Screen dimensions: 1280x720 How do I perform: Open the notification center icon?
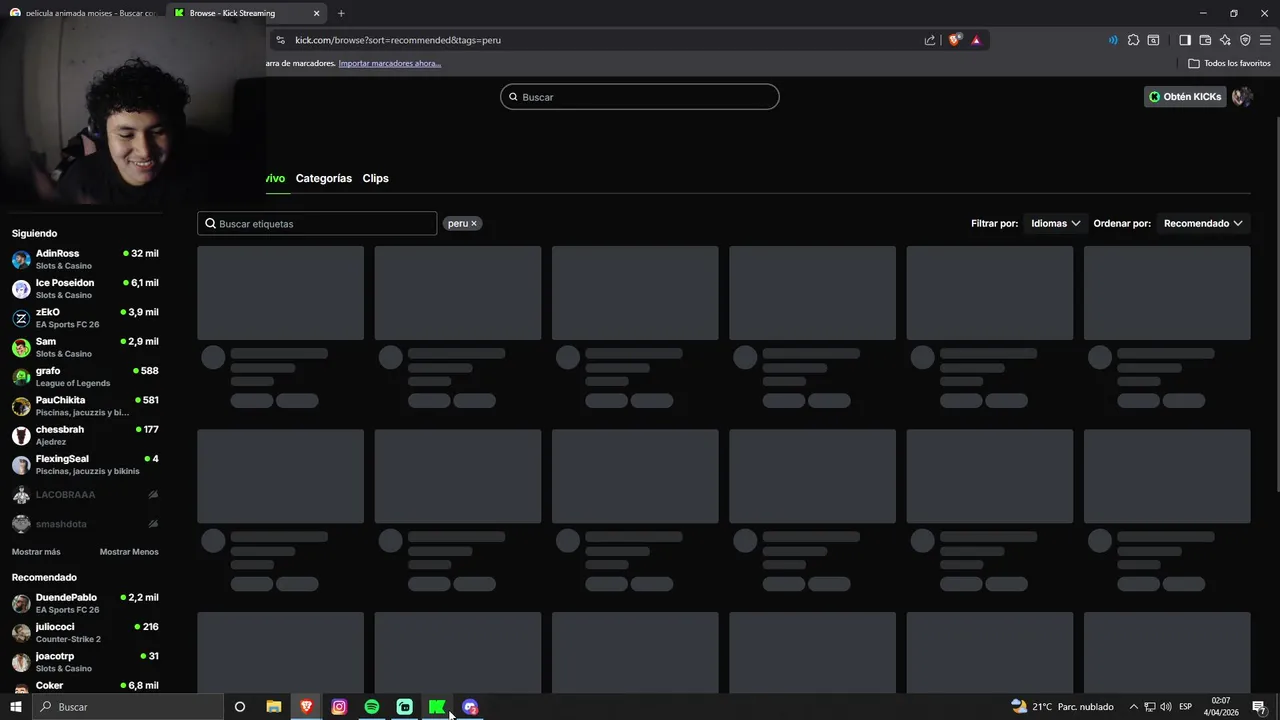coord(1259,707)
